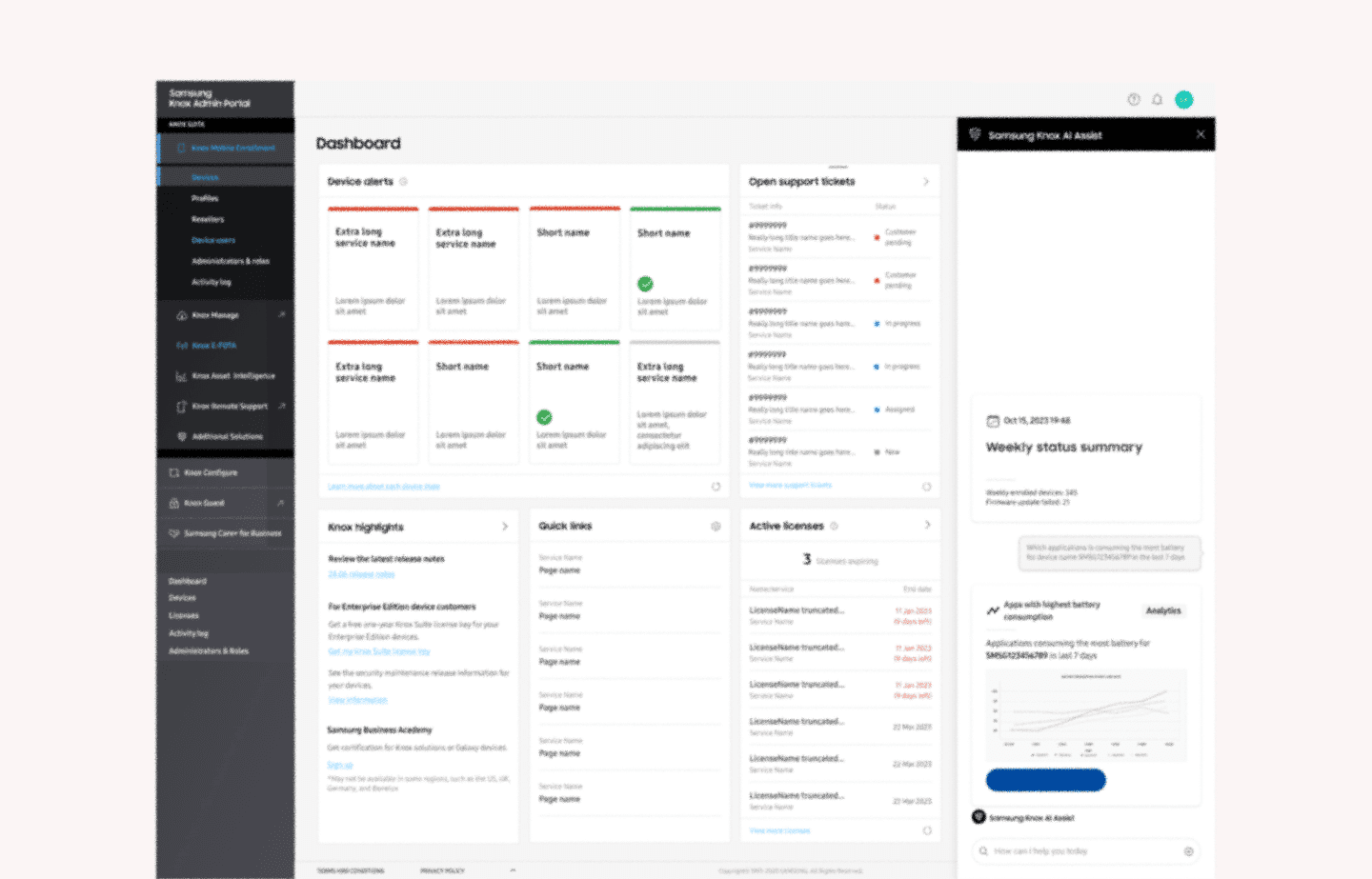Image resolution: width=1372 pixels, height=879 pixels.
Task: Open Knox Manage external link arrow
Action: coord(281,314)
